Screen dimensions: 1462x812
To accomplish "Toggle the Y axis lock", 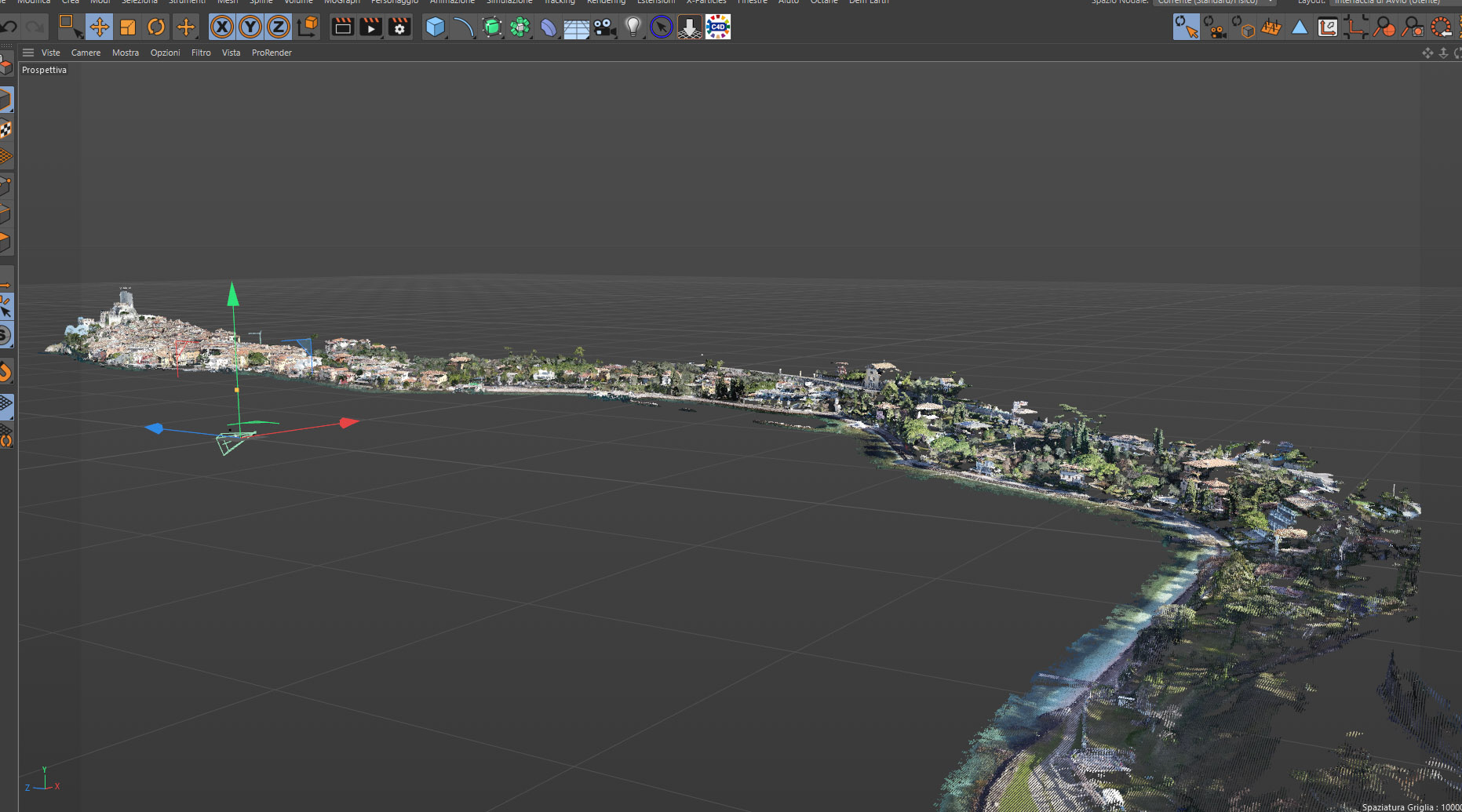I will 250,27.
